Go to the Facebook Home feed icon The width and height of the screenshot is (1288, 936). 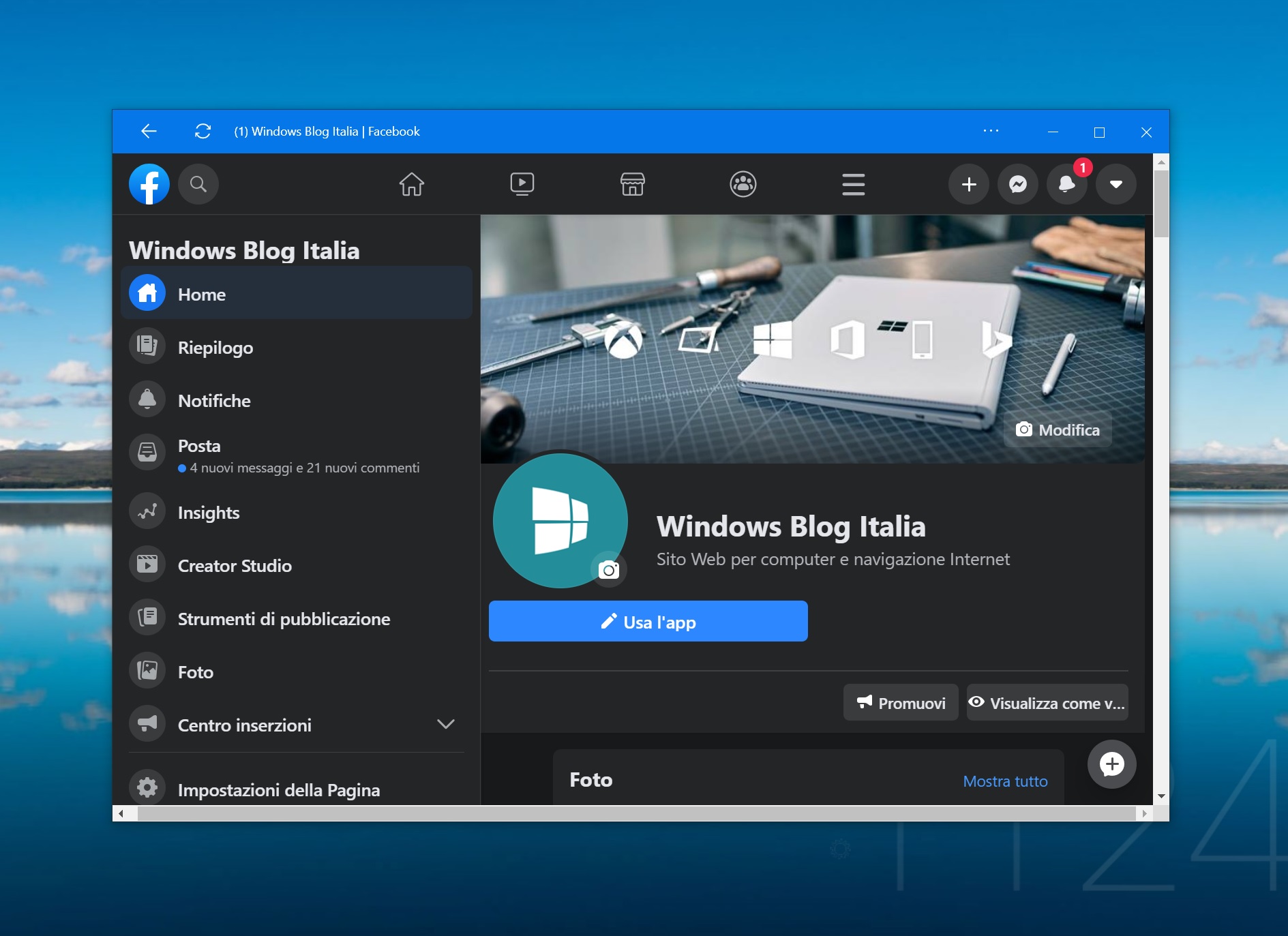tap(412, 184)
